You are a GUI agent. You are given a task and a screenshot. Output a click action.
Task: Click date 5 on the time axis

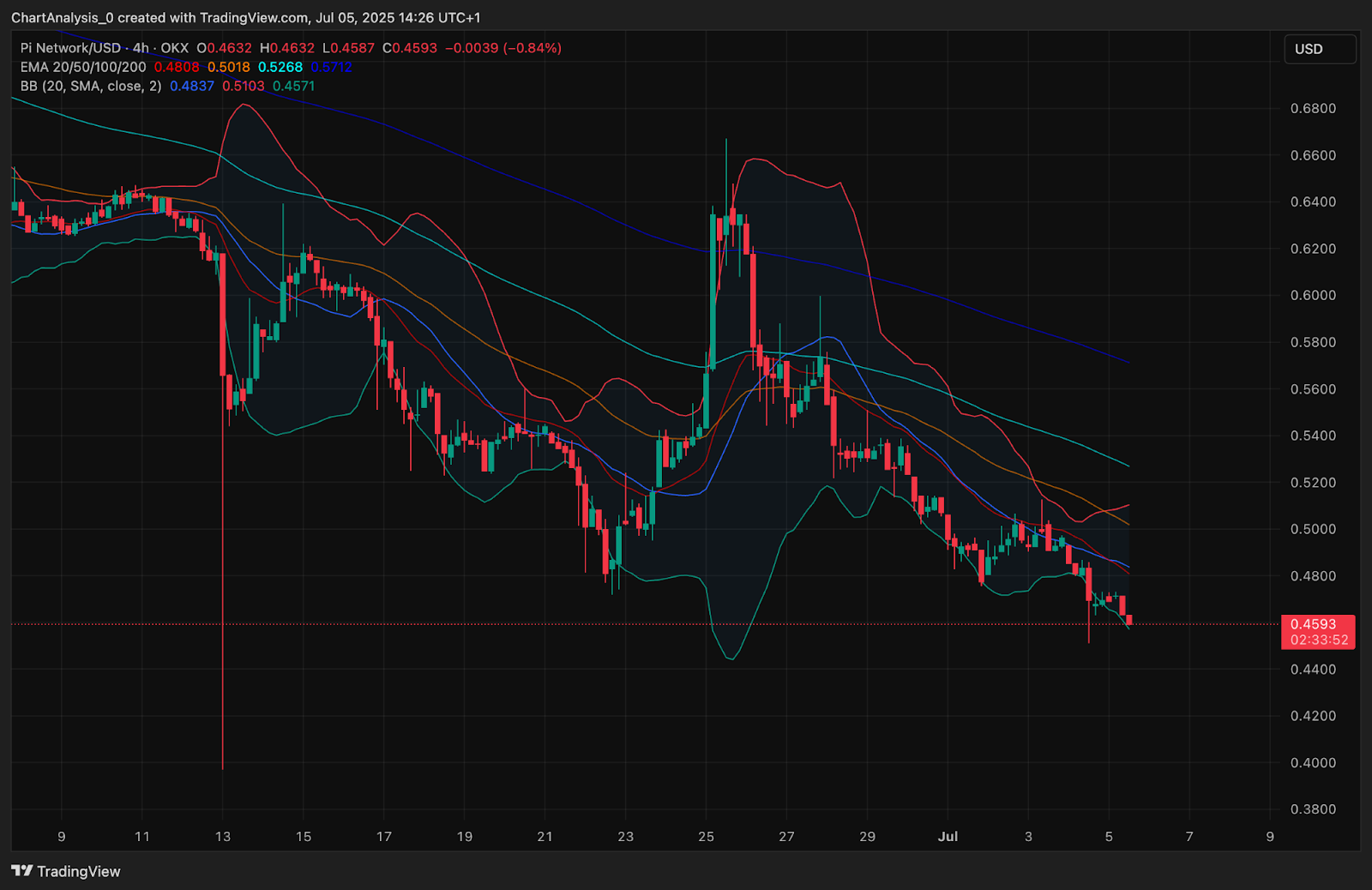[x=1109, y=836]
